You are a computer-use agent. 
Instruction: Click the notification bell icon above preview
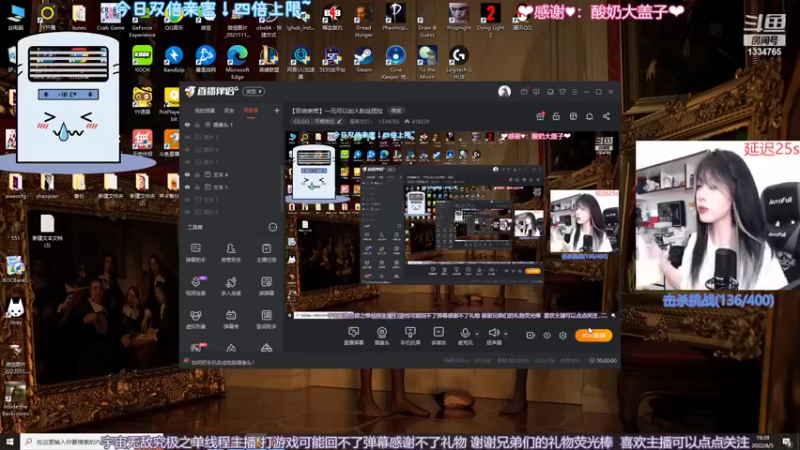click(x=589, y=116)
